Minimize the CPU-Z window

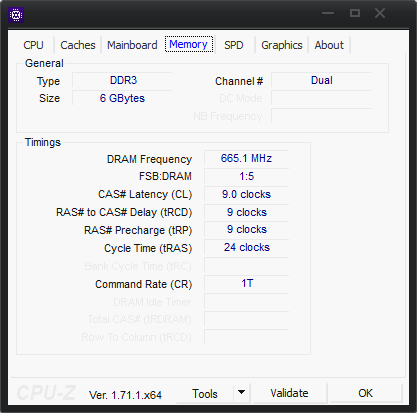[328, 13]
